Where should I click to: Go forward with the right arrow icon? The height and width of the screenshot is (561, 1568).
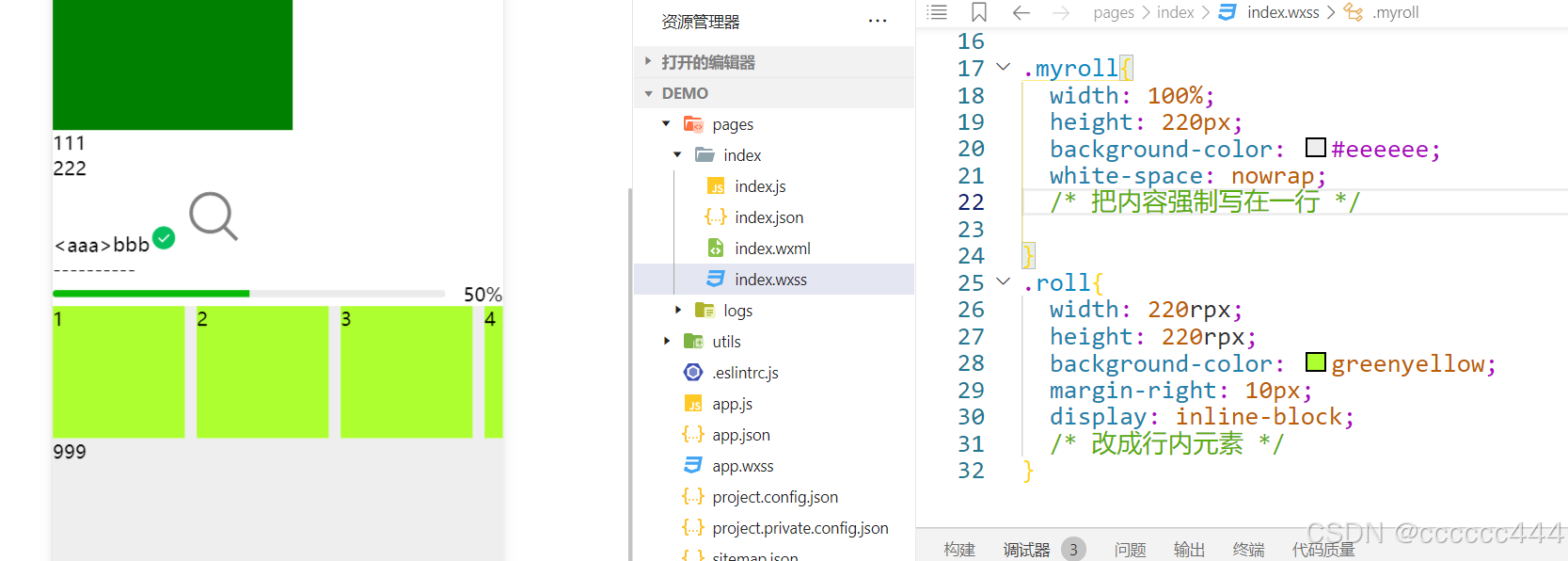[x=1061, y=12]
